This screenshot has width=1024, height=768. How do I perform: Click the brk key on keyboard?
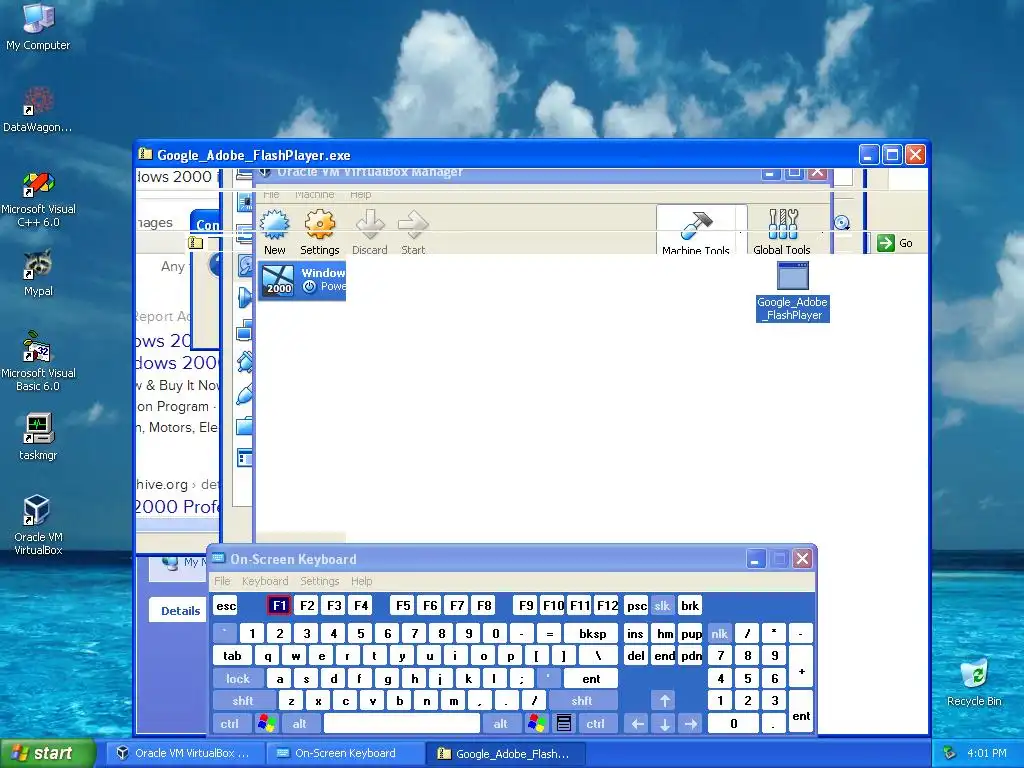690,606
